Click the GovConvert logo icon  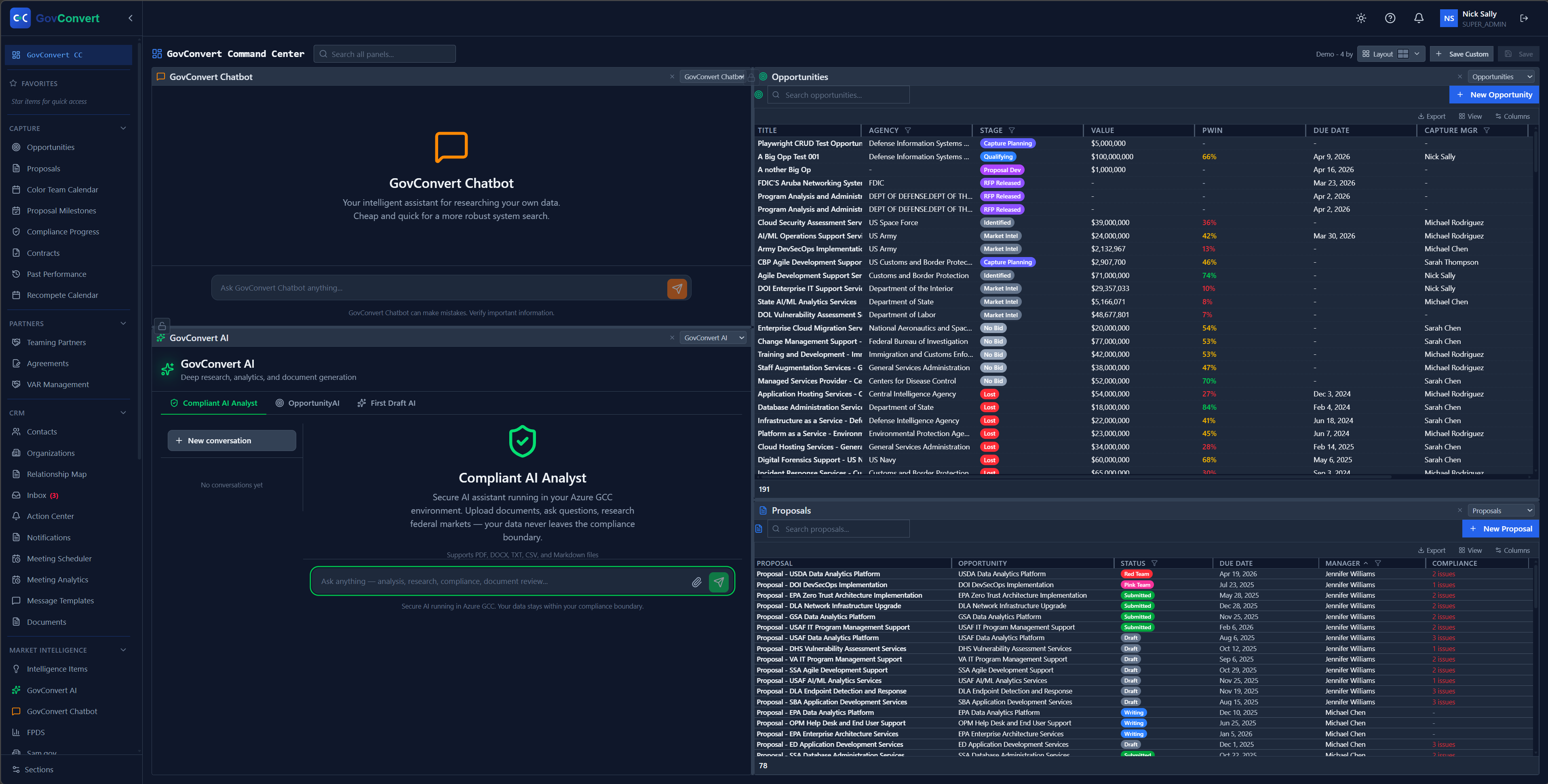(21, 18)
